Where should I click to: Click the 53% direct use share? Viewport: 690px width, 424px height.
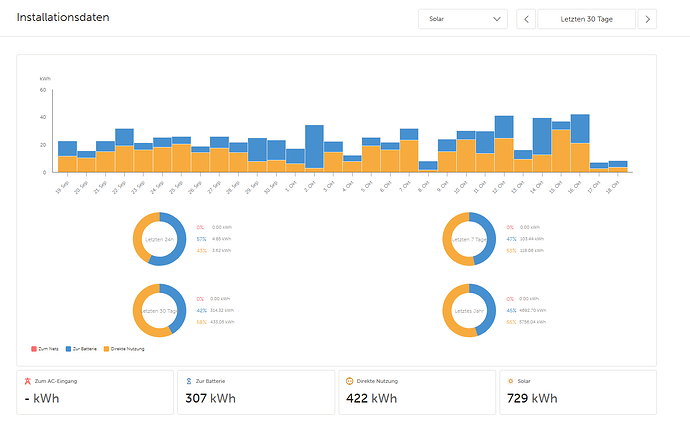pos(511,250)
